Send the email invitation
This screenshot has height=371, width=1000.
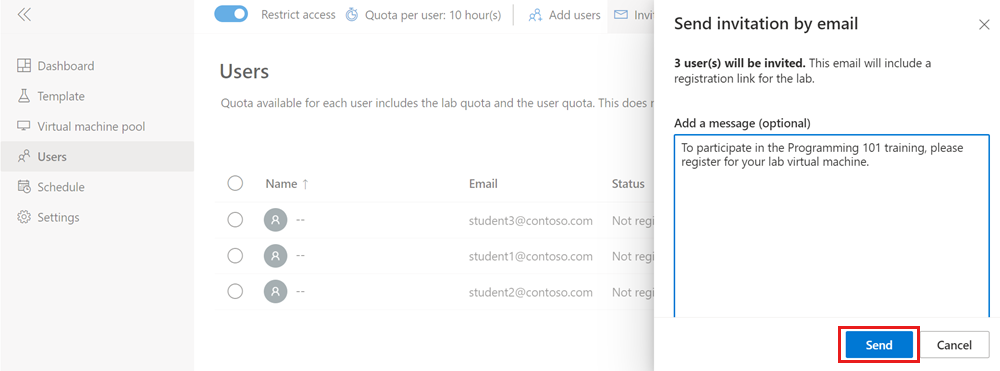879,346
